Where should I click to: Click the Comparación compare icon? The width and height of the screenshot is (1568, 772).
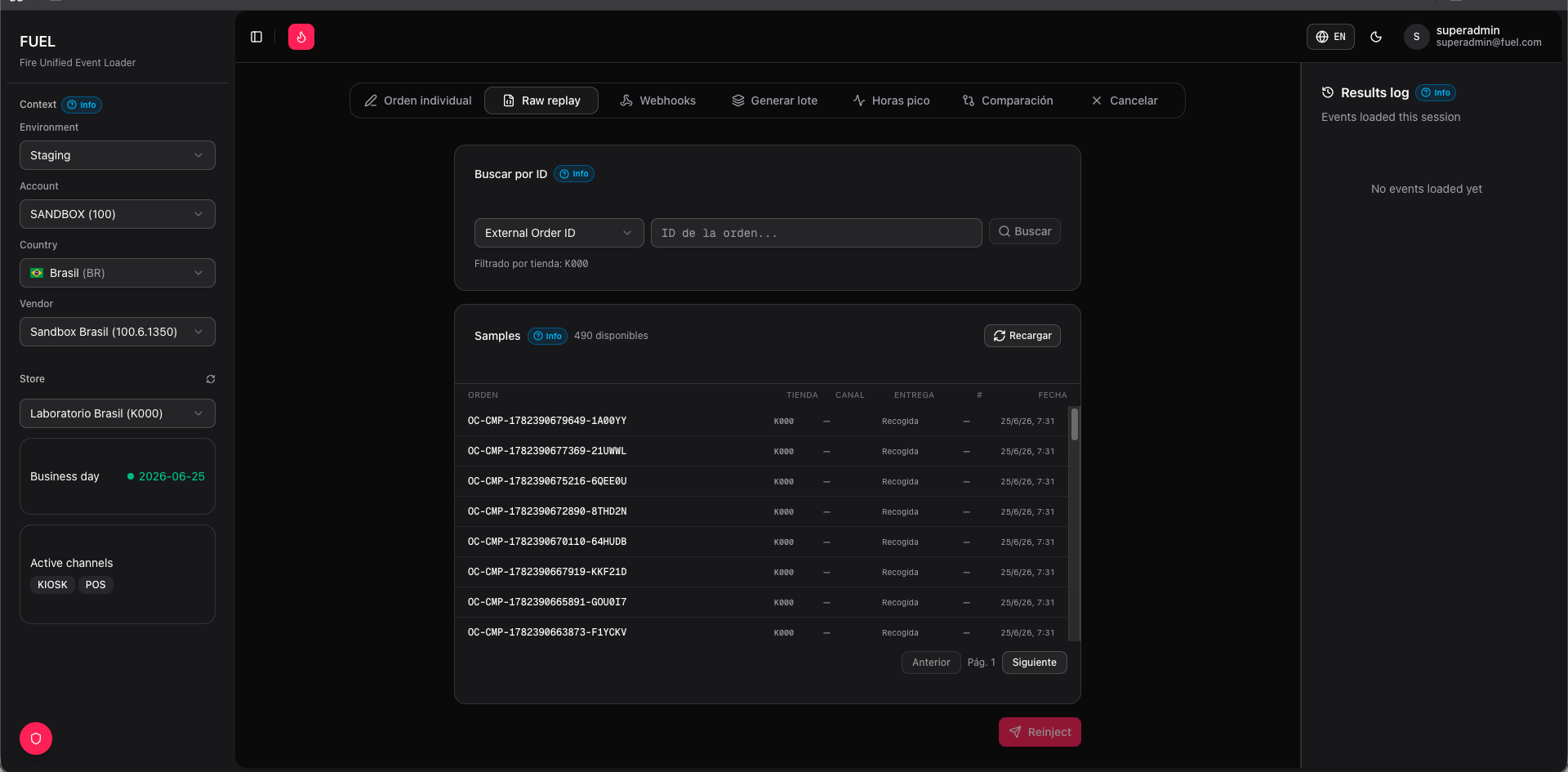[x=969, y=100]
